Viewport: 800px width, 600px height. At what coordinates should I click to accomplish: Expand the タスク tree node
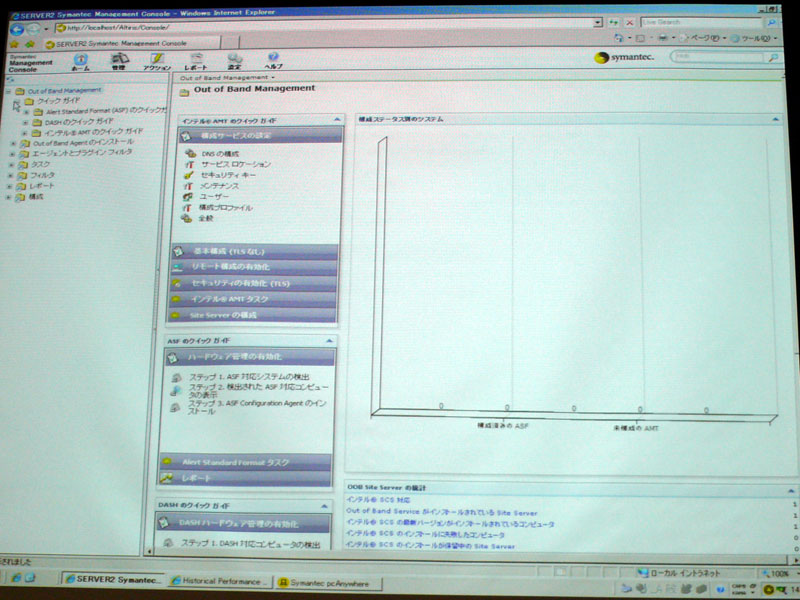click(x=10, y=165)
